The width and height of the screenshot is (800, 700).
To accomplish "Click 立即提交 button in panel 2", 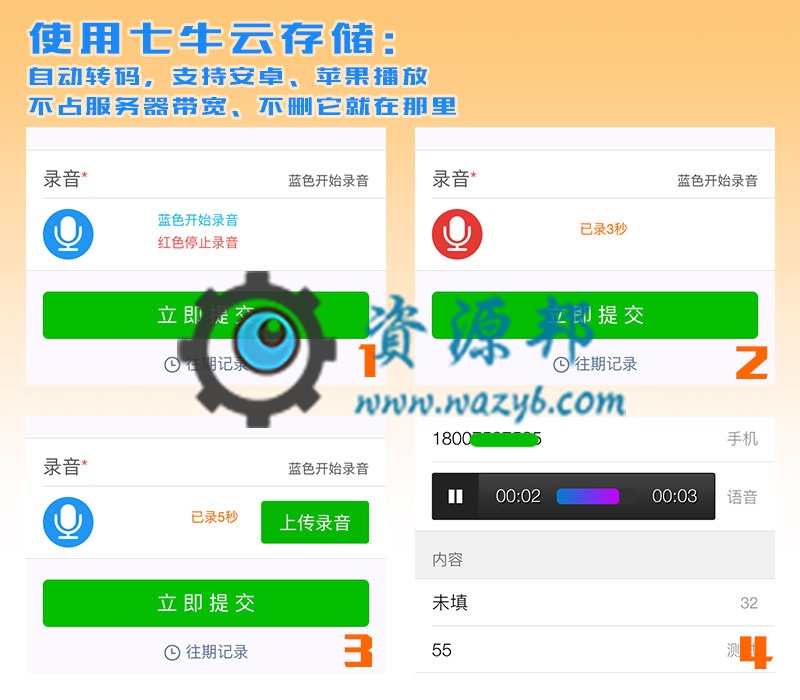I will [594, 315].
